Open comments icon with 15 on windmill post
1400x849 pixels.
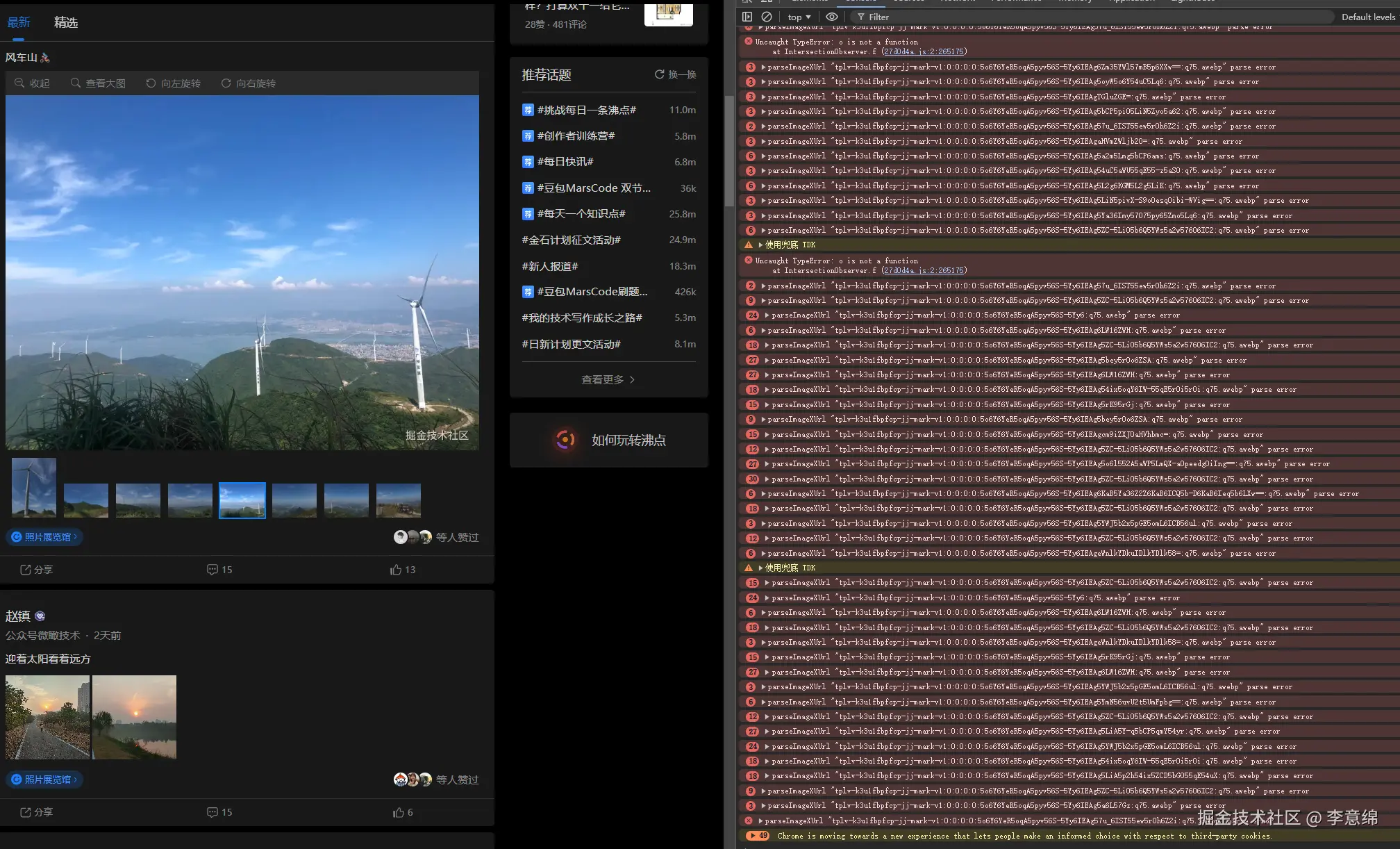[x=212, y=570]
